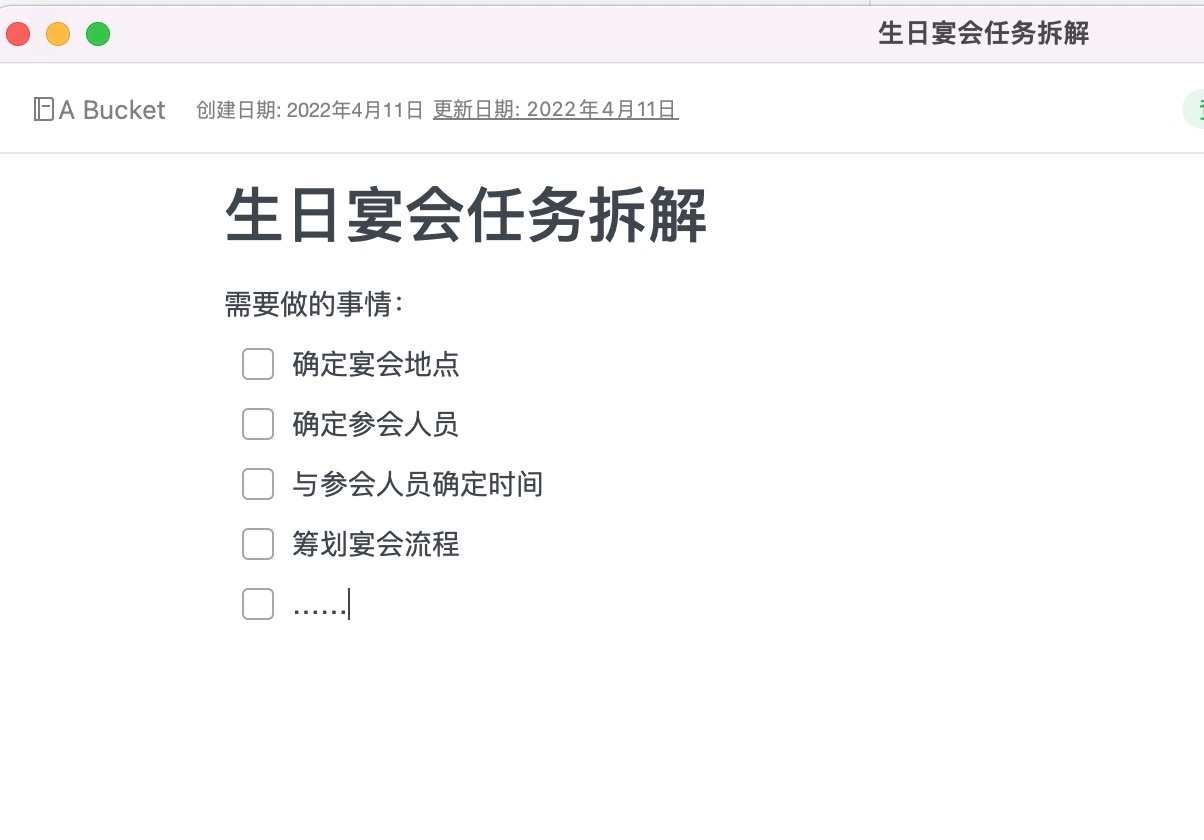
Task: Click the 更新日期 underlined date link
Action: 556,110
